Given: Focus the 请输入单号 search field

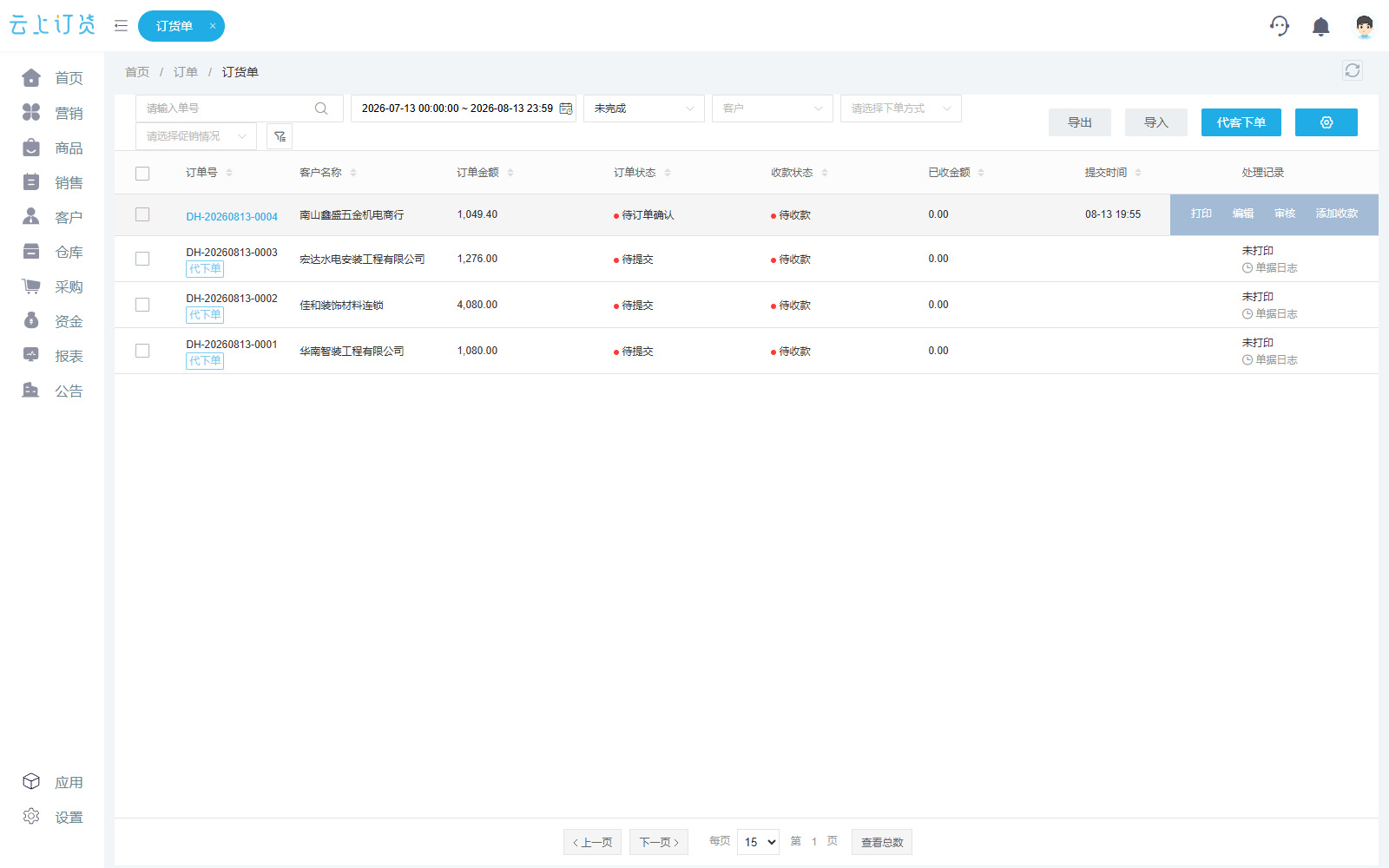Looking at the screenshot, I should [240, 108].
